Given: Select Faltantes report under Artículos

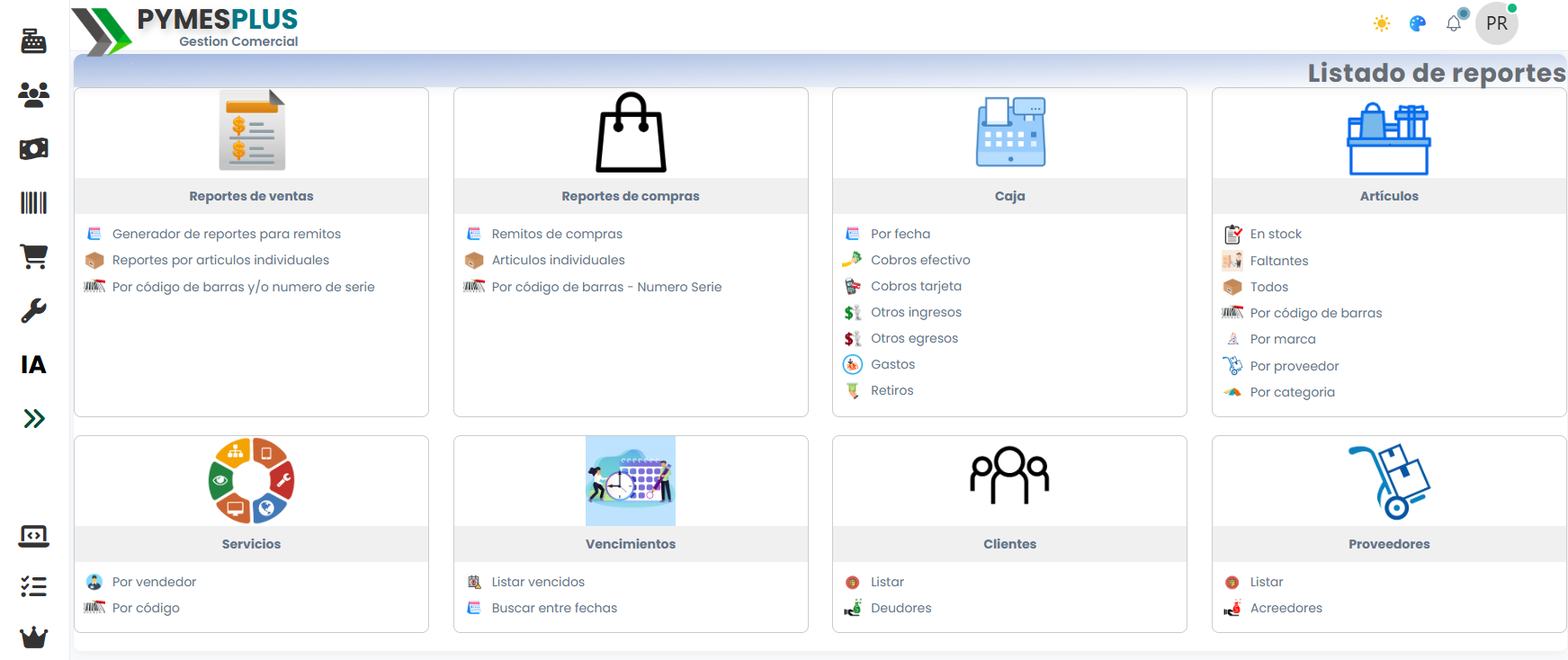Looking at the screenshot, I should click(1278, 261).
